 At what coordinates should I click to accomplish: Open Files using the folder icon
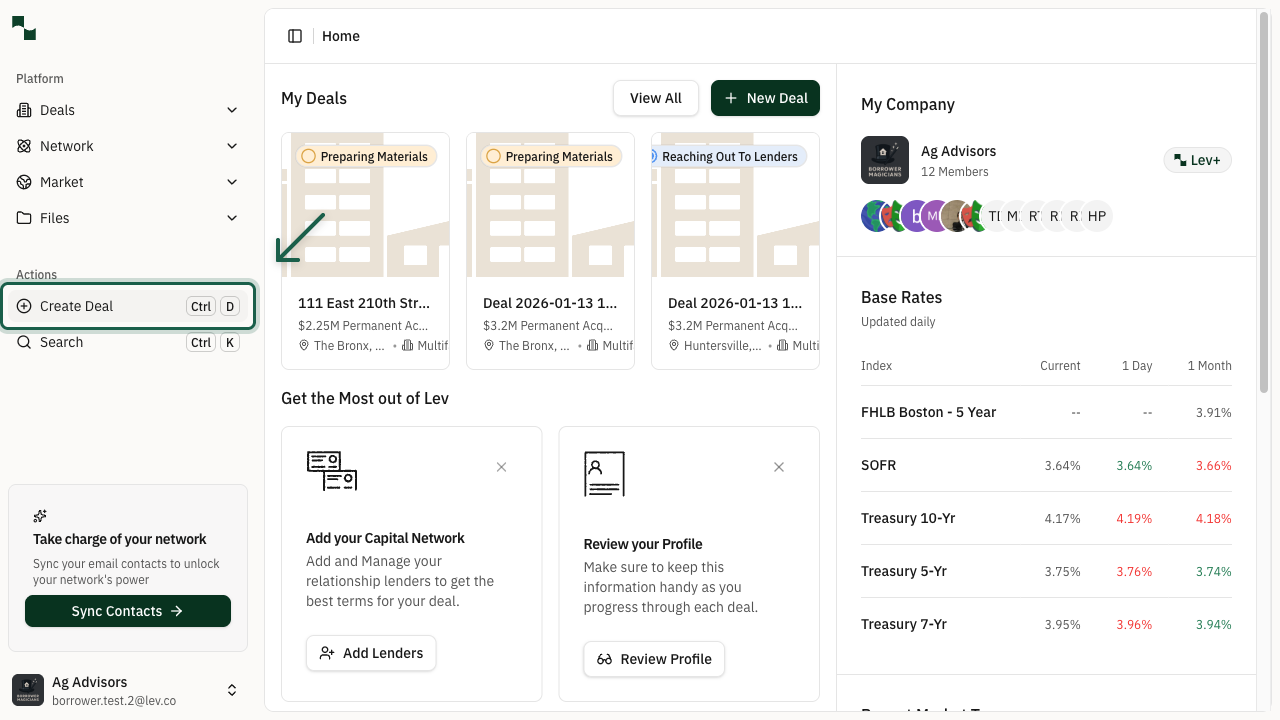(23, 218)
